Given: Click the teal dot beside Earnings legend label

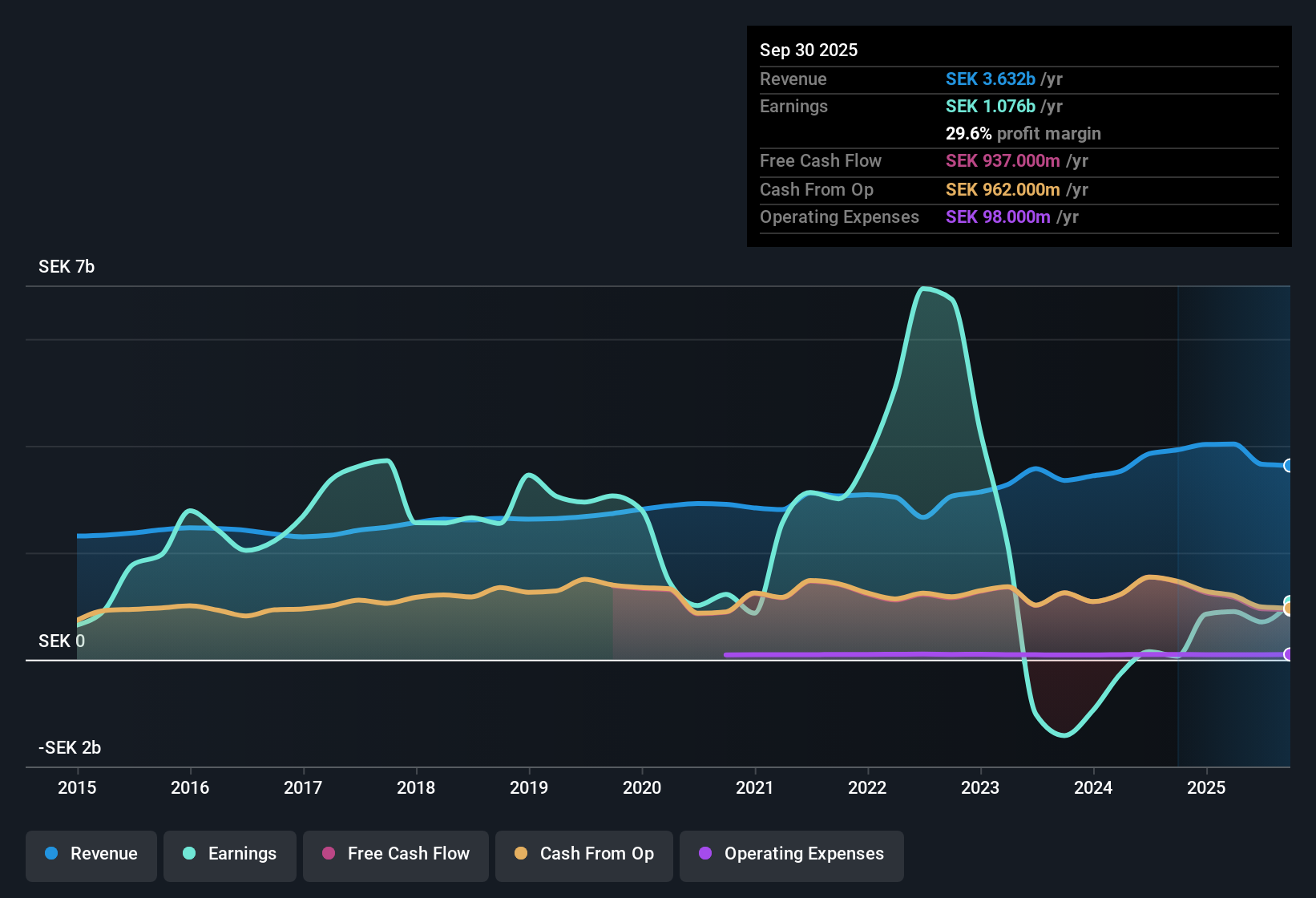Looking at the screenshot, I should coord(189,853).
